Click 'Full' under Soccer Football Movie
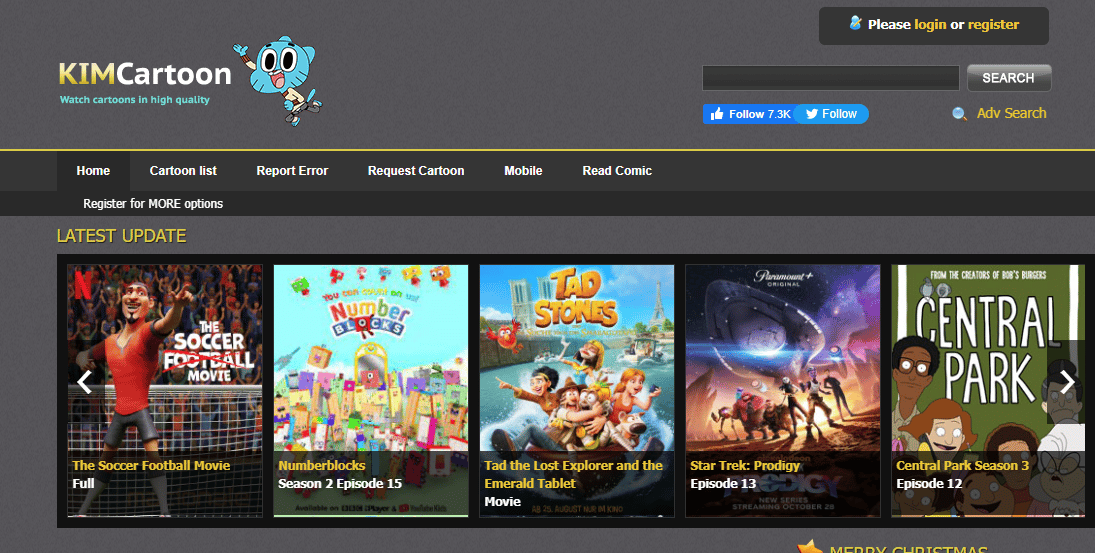The height and width of the screenshot is (553, 1095). click(x=83, y=484)
